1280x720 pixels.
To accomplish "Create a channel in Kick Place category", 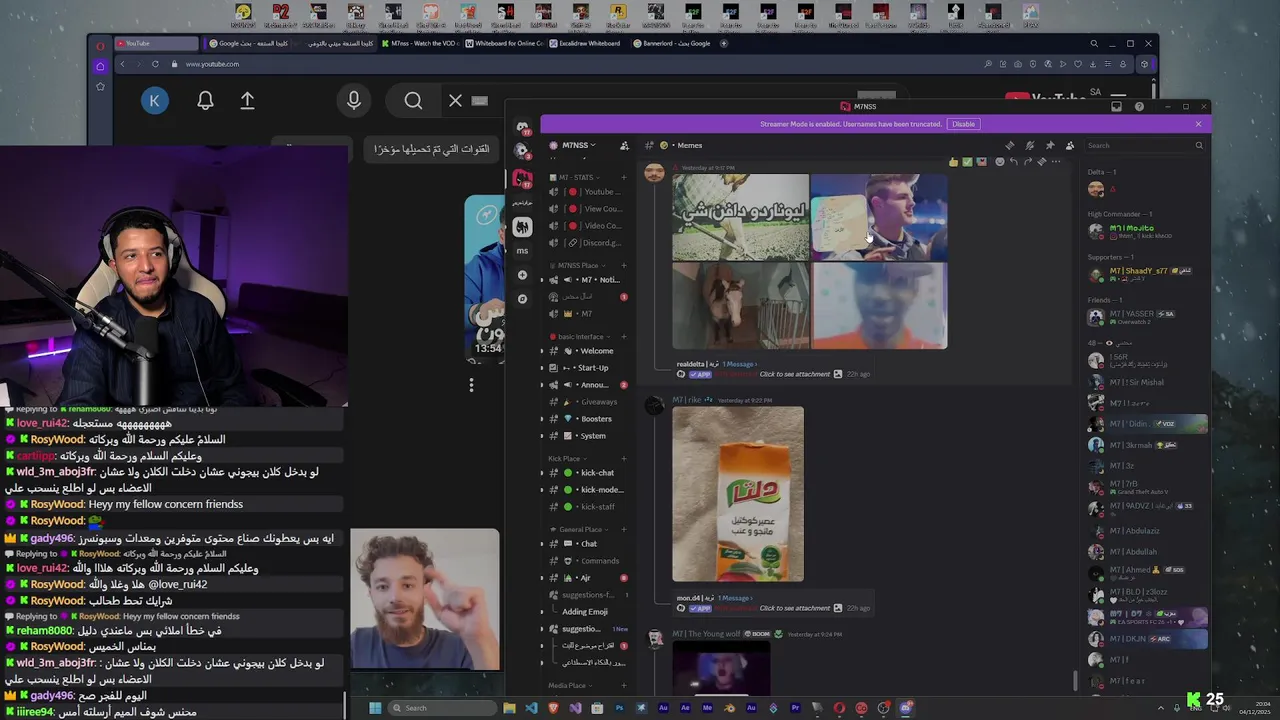I will tap(624, 458).
